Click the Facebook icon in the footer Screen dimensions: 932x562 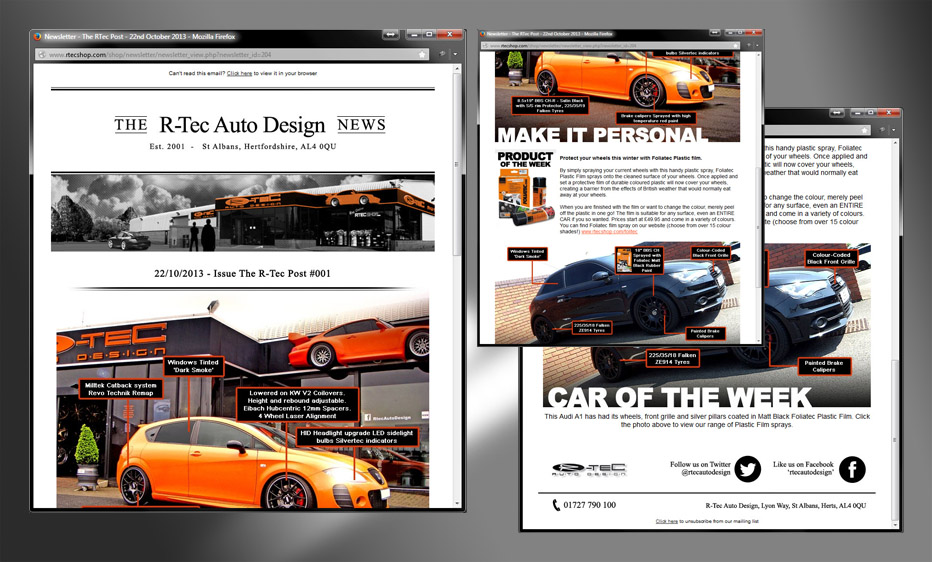pyautogui.click(x=852, y=469)
